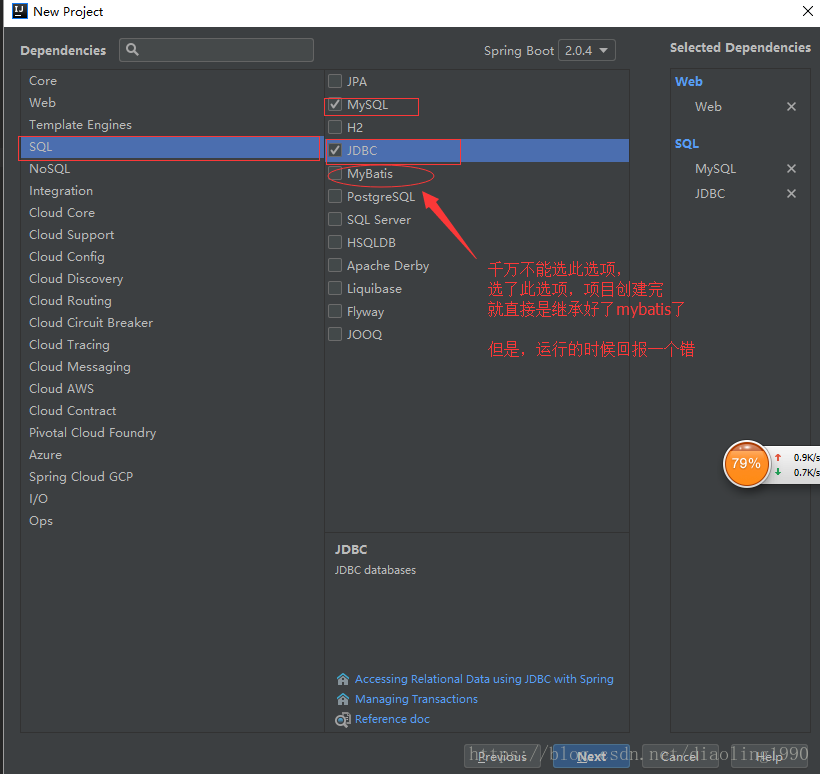This screenshot has width=820, height=774.
Task: Click the IntelliJ IDEA logo icon
Action: tap(19, 11)
